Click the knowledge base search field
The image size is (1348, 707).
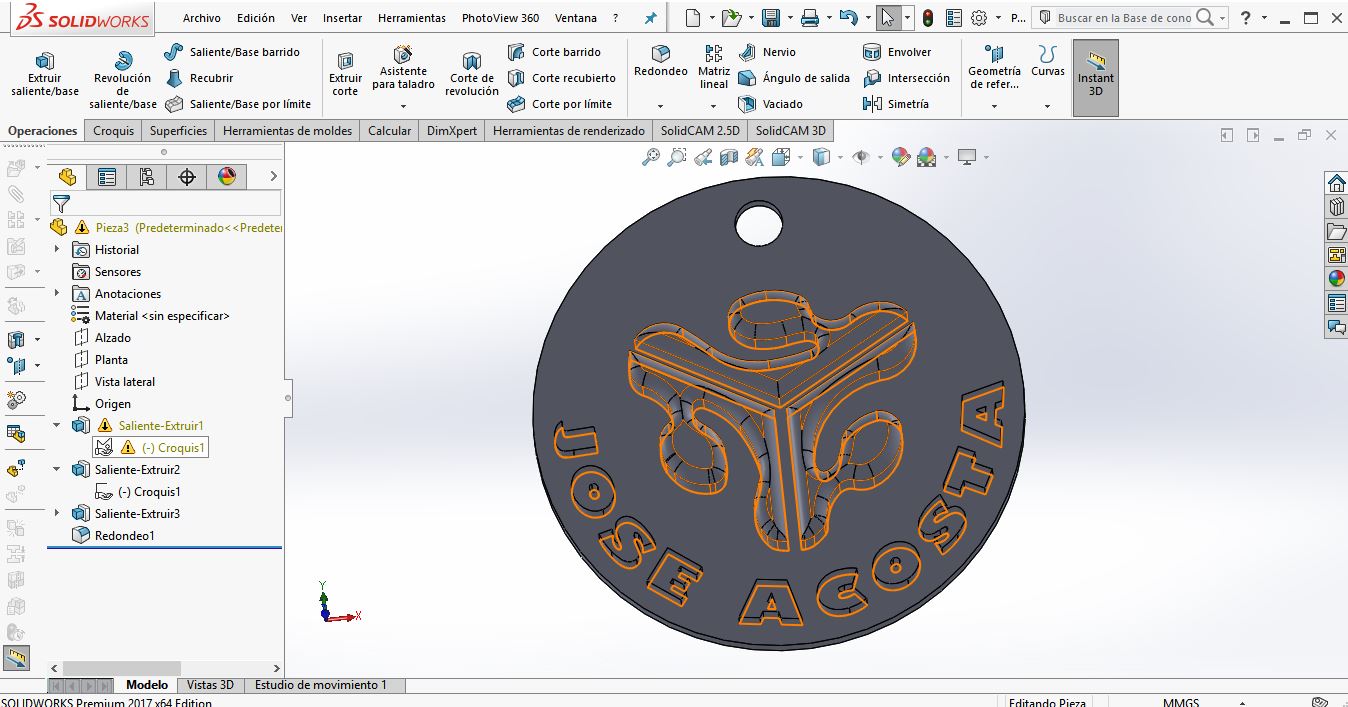click(1125, 18)
